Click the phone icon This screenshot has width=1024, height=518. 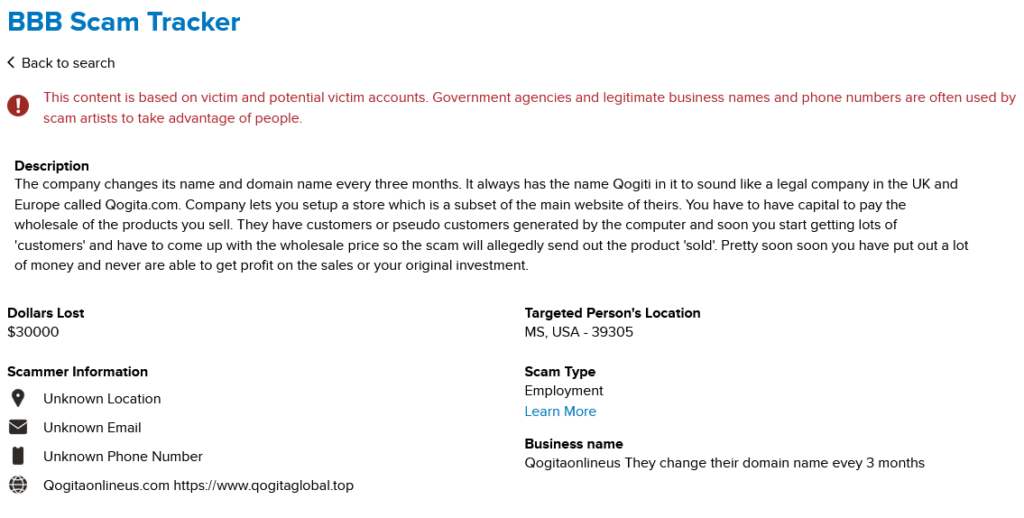pos(18,456)
